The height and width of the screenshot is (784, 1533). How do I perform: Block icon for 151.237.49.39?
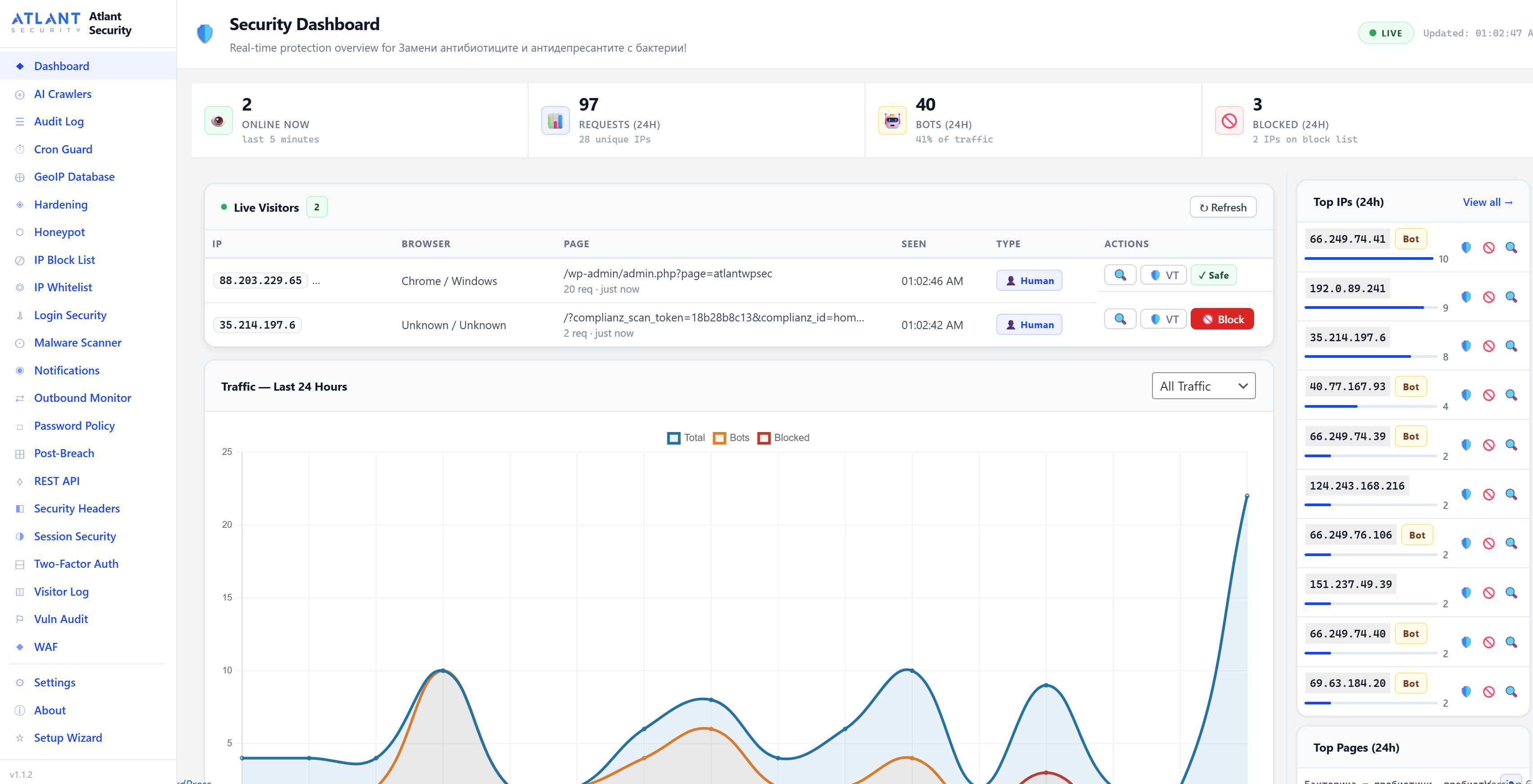1488,592
